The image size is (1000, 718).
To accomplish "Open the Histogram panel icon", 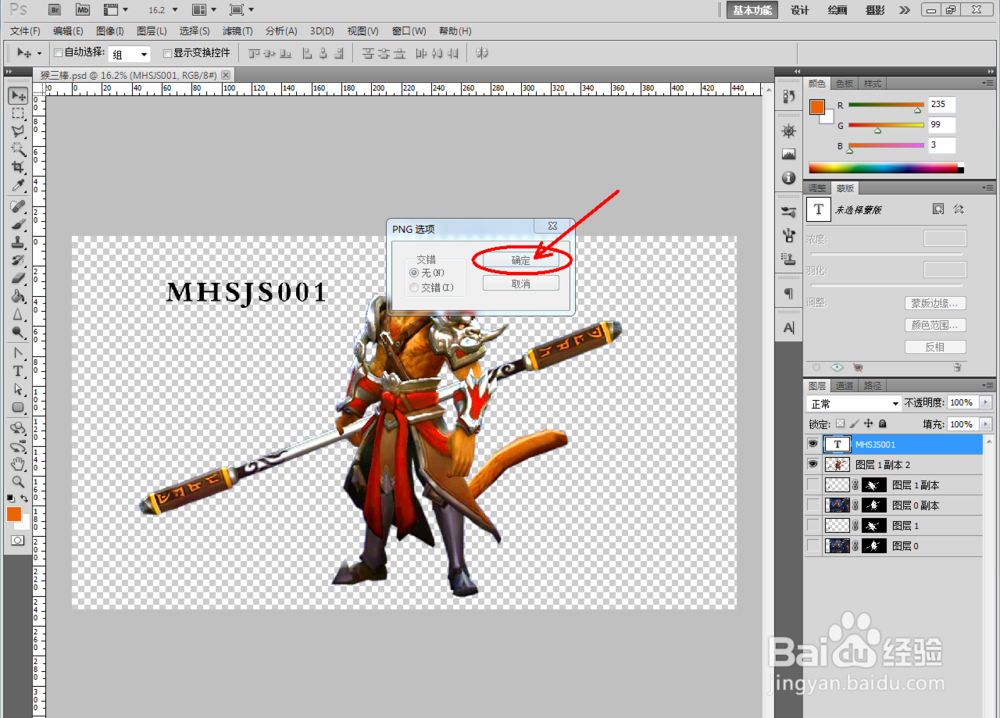I will tap(789, 154).
